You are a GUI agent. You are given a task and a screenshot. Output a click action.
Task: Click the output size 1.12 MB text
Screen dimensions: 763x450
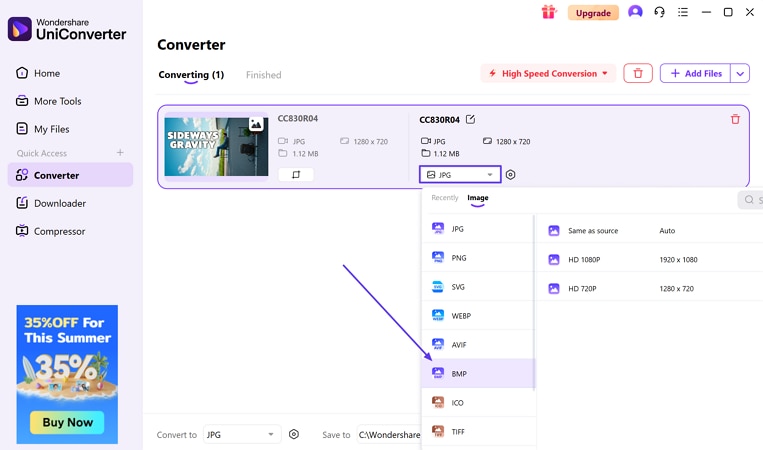pyautogui.click(x=446, y=154)
